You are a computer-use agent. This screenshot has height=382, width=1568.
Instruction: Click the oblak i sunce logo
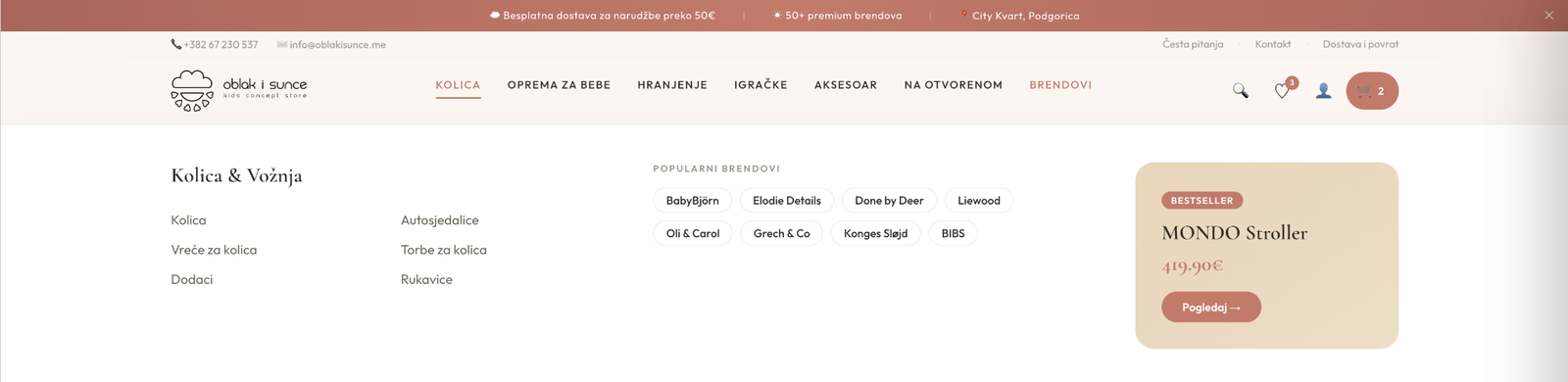[239, 90]
